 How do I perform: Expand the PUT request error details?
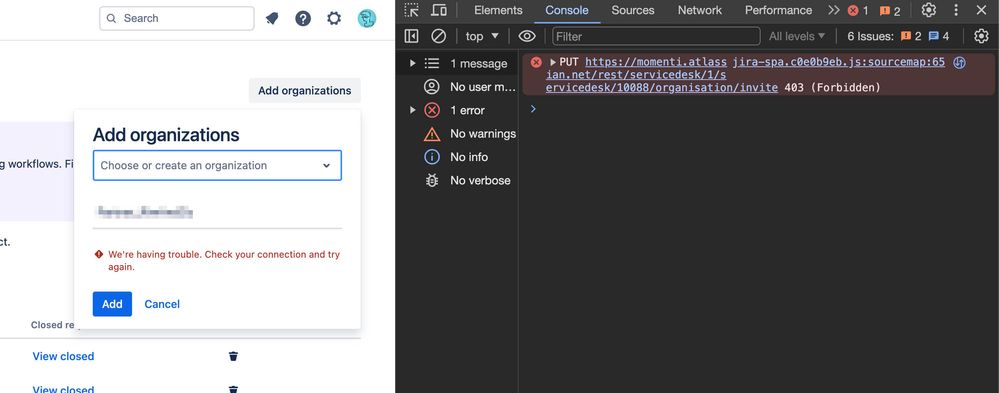click(553, 62)
